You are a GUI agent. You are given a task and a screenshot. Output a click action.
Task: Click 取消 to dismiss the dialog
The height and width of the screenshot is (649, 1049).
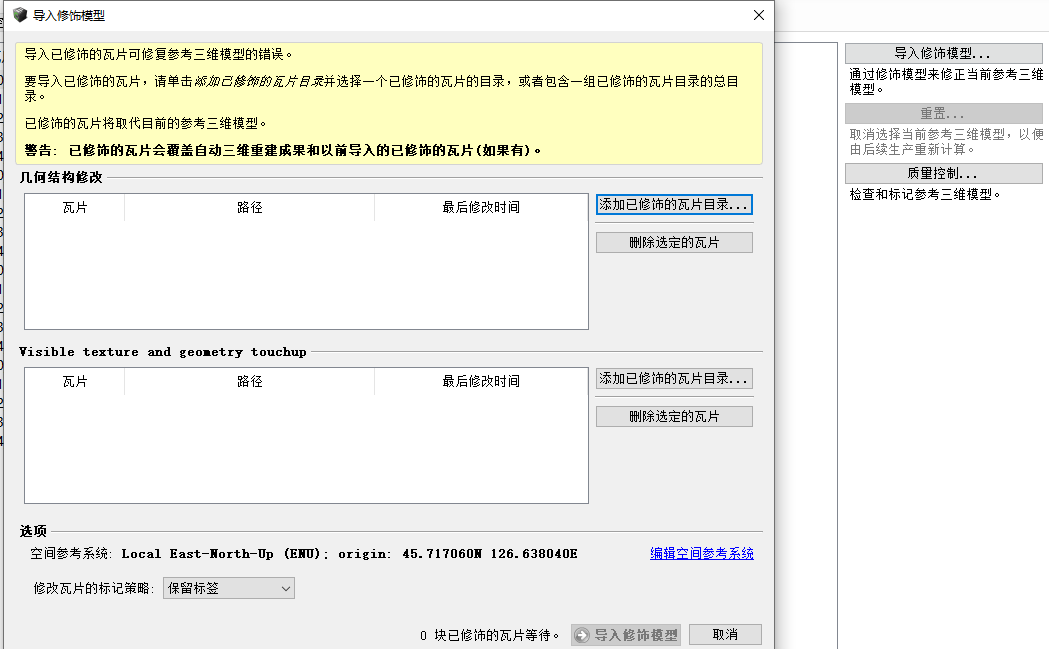pyautogui.click(x=724, y=633)
